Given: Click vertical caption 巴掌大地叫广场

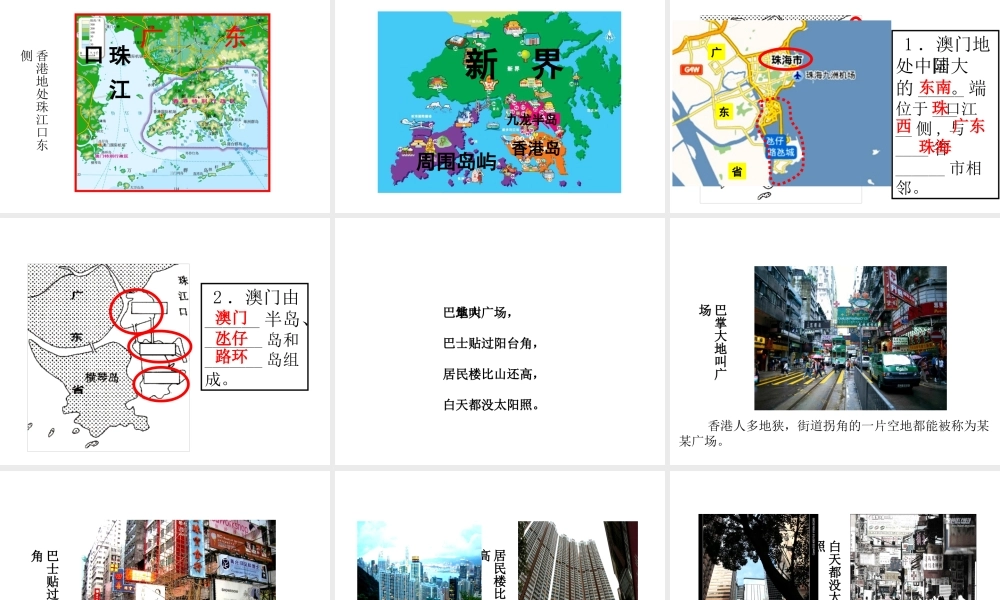Looking at the screenshot, I should pos(713,342).
